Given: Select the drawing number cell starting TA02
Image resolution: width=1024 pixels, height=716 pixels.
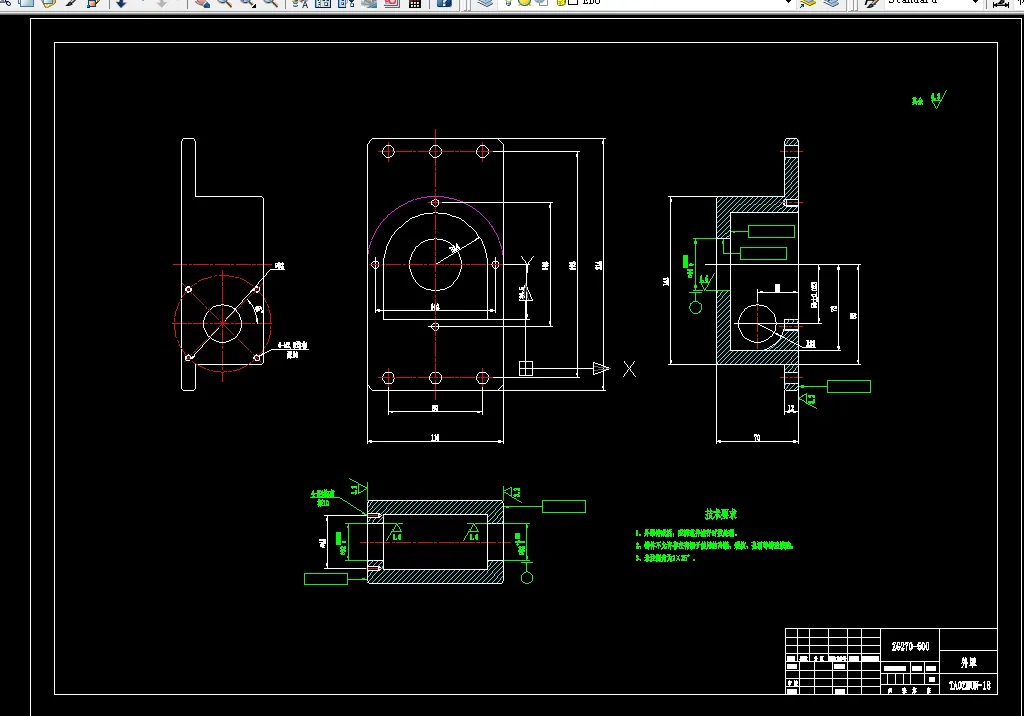Looking at the screenshot, I should click(x=969, y=685).
